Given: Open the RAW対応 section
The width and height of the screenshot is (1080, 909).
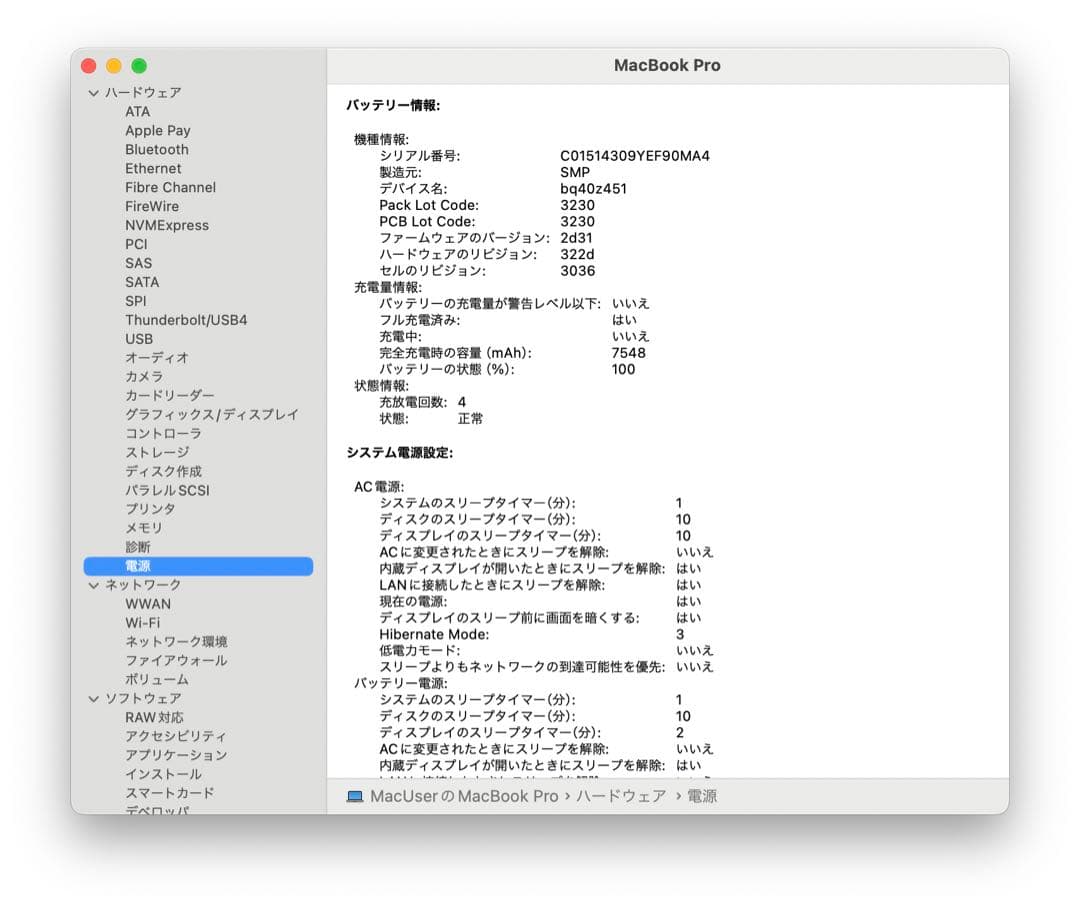Looking at the screenshot, I should [153, 717].
